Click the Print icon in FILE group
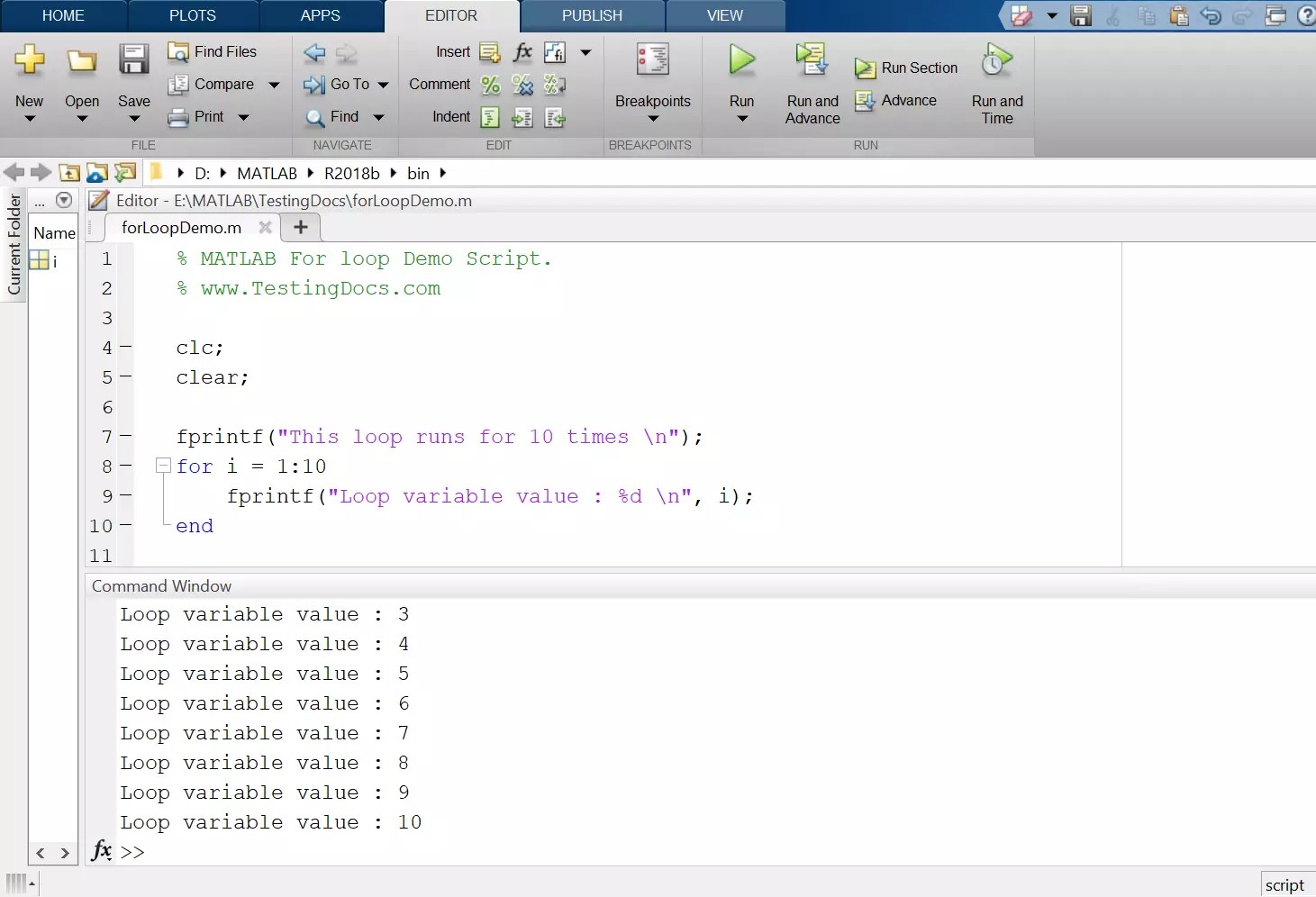 [x=177, y=117]
